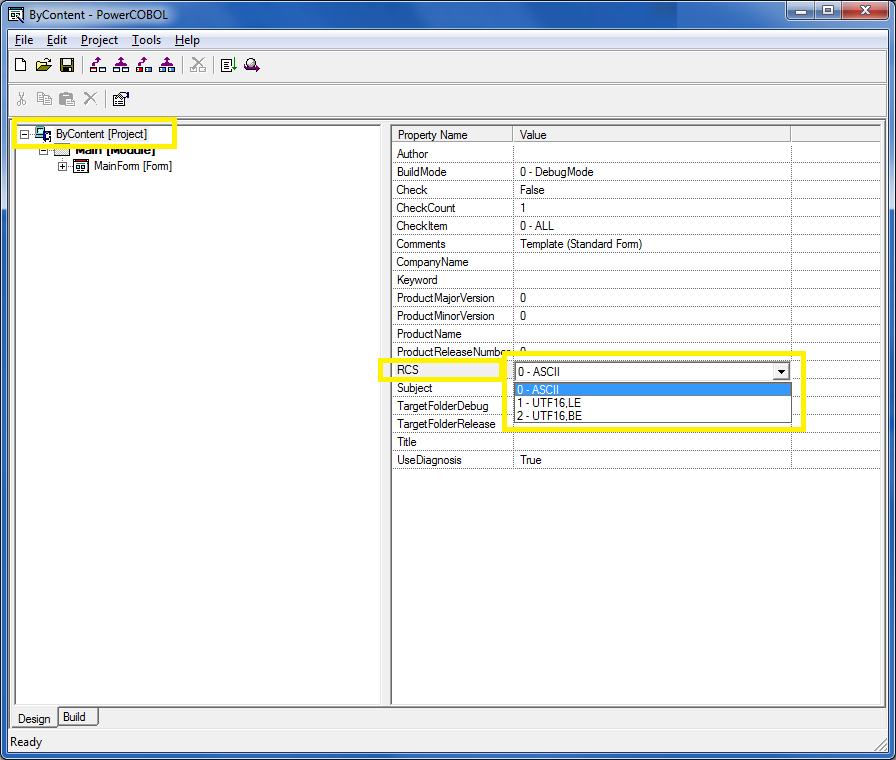The width and height of the screenshot is (896, 760).
Task: Select the Main [Module] tree item
Action: pos(115,150)
